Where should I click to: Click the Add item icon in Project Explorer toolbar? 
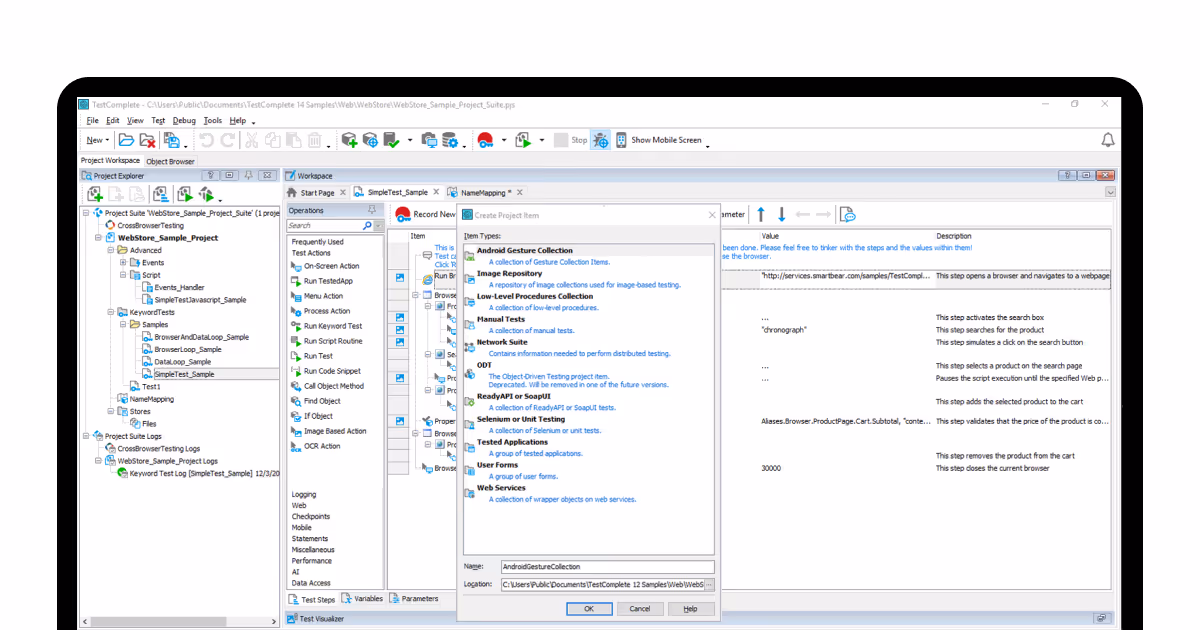(95, 194)
